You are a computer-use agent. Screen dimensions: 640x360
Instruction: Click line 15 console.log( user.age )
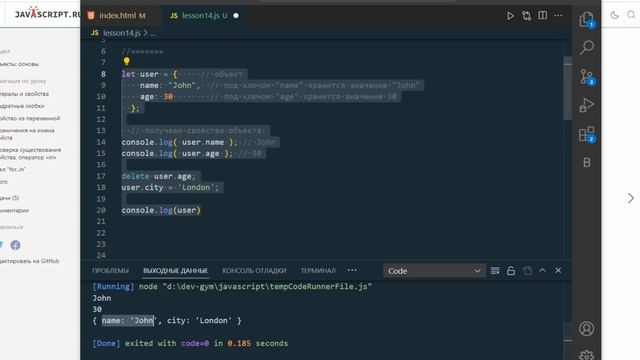(177, 153)
